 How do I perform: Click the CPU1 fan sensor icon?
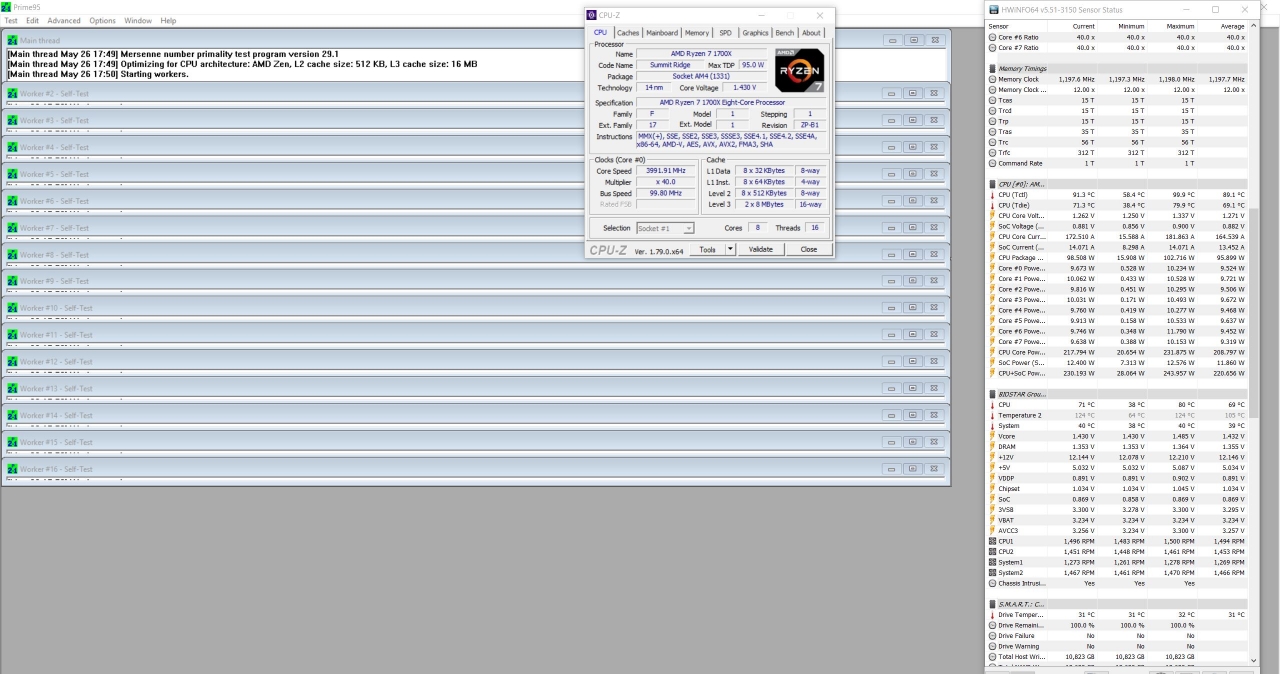[x=992, y=541]
